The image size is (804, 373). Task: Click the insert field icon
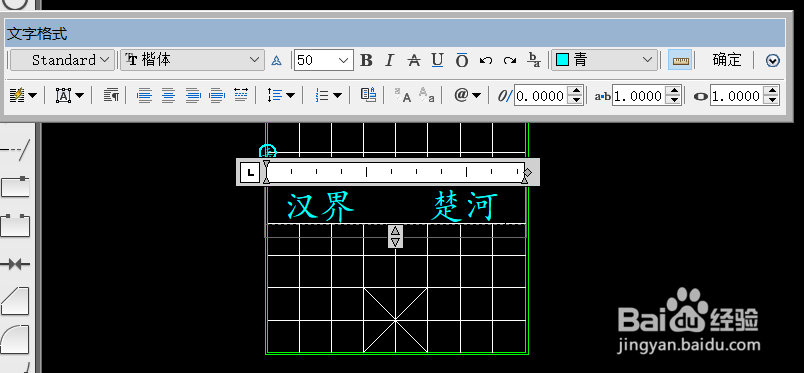[x=368, y=95]
